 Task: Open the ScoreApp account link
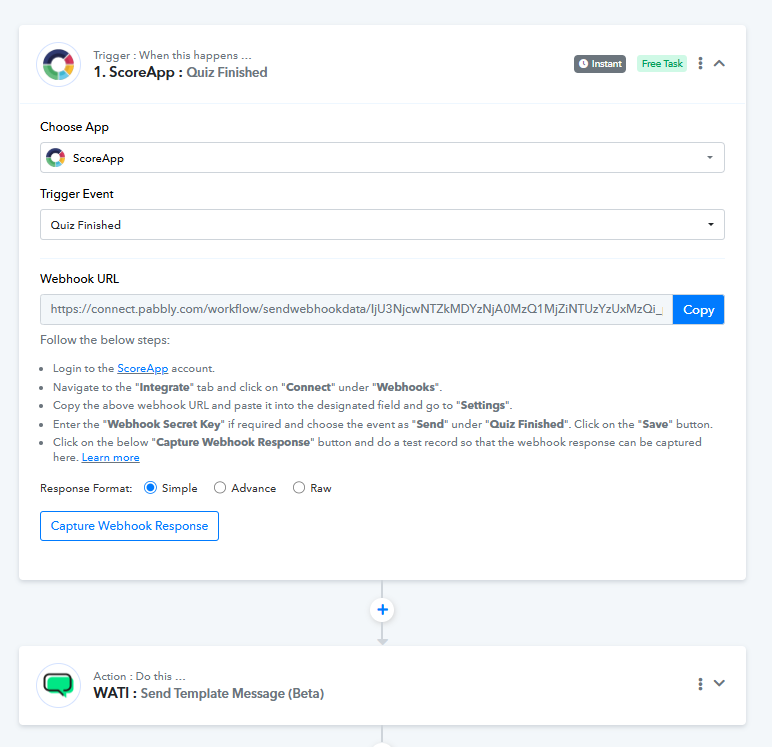click(x=137, y=368)
